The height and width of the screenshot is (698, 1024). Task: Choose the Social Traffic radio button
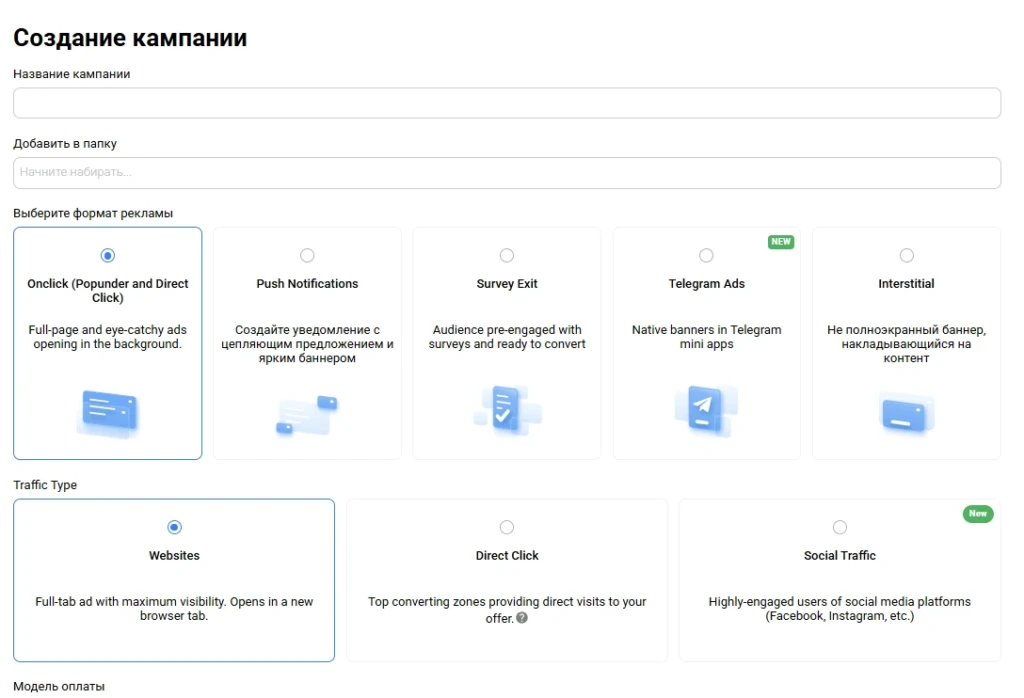coord(840,527)
